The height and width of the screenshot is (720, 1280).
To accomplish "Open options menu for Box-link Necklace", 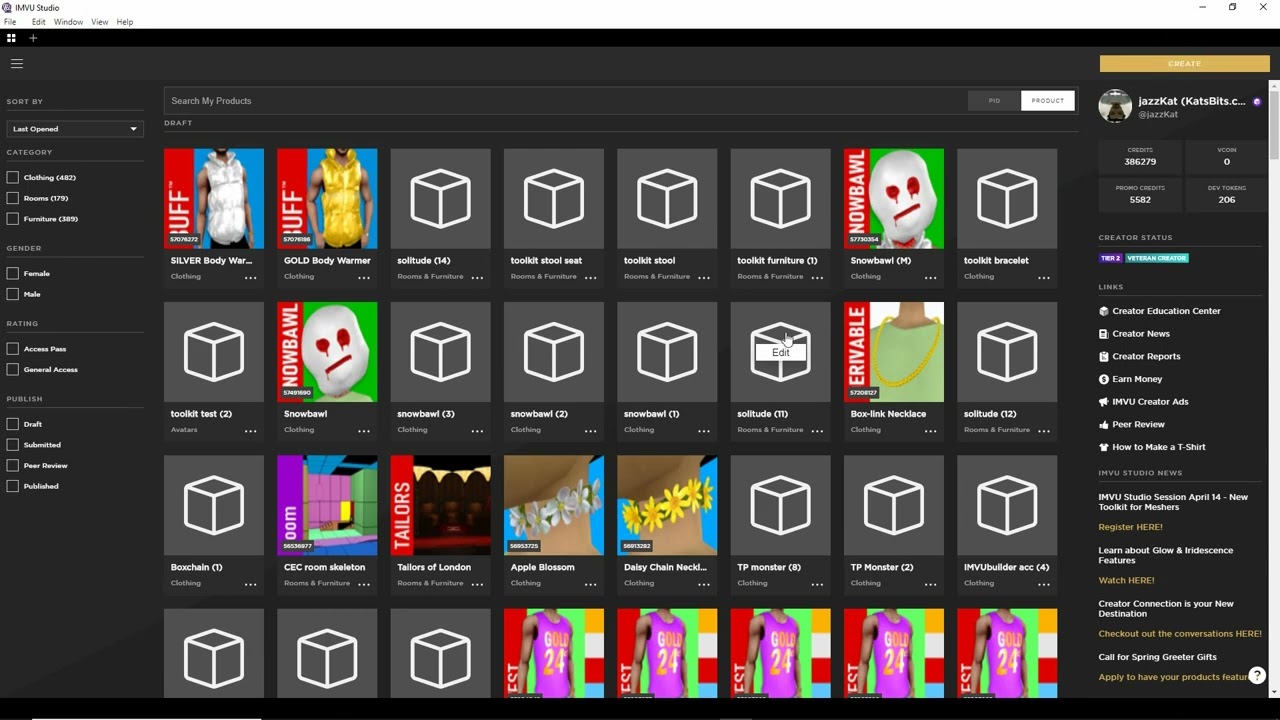I will coord(930,430).
